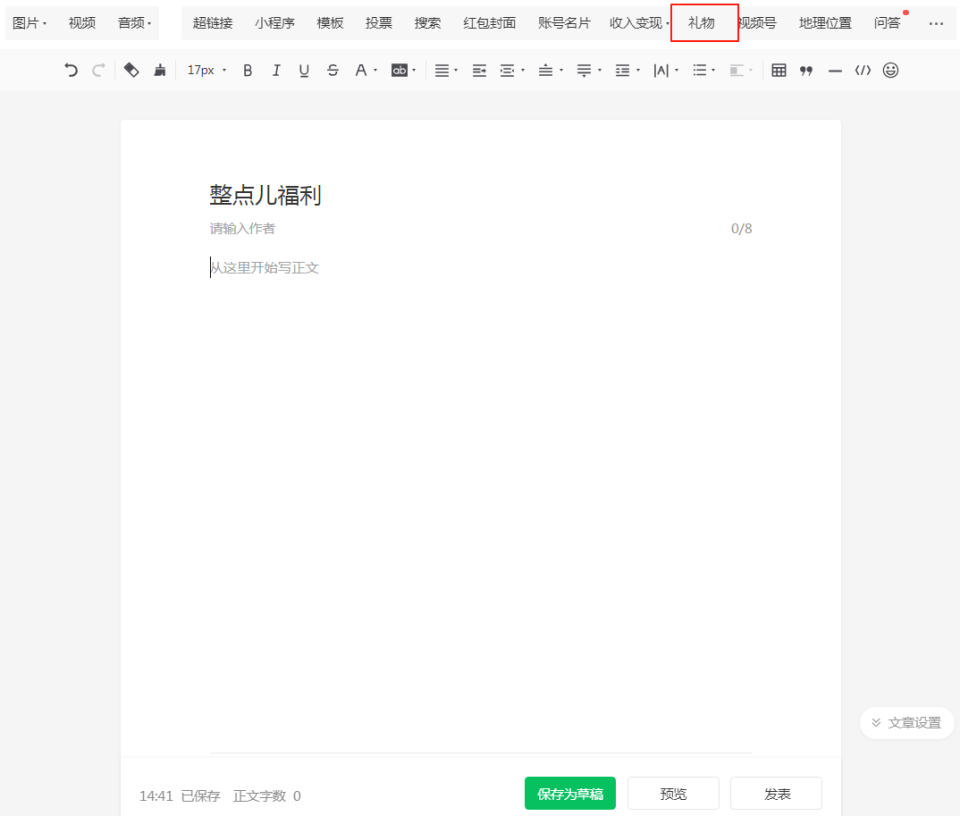Image resolution: width=960 pixels, height=816 pixels.
Task: Insert a 小程序 mini program
Action: point(274,23)
